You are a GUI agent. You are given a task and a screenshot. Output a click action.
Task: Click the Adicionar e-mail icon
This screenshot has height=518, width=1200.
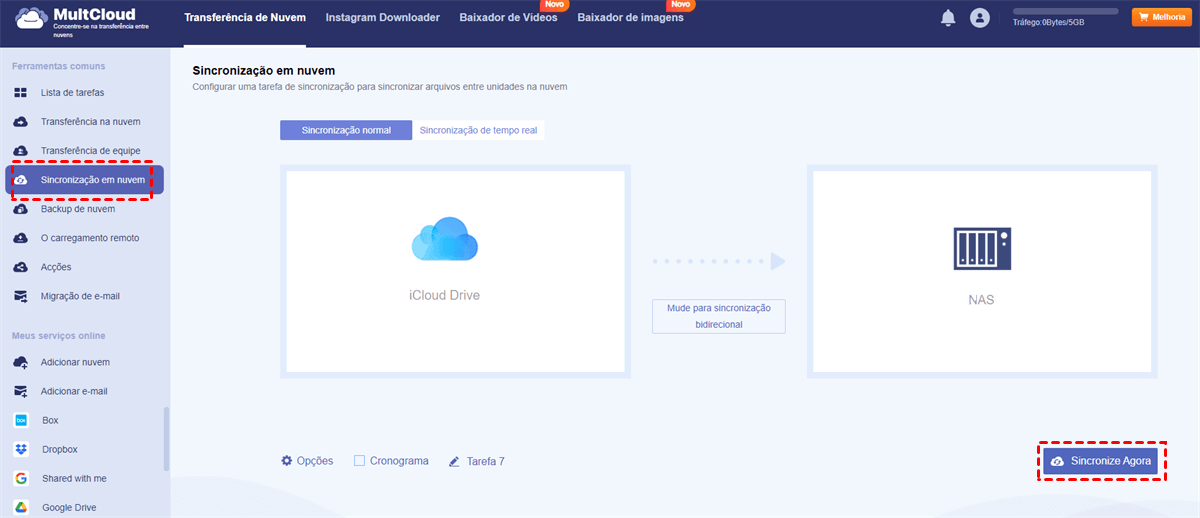(21, 391)
